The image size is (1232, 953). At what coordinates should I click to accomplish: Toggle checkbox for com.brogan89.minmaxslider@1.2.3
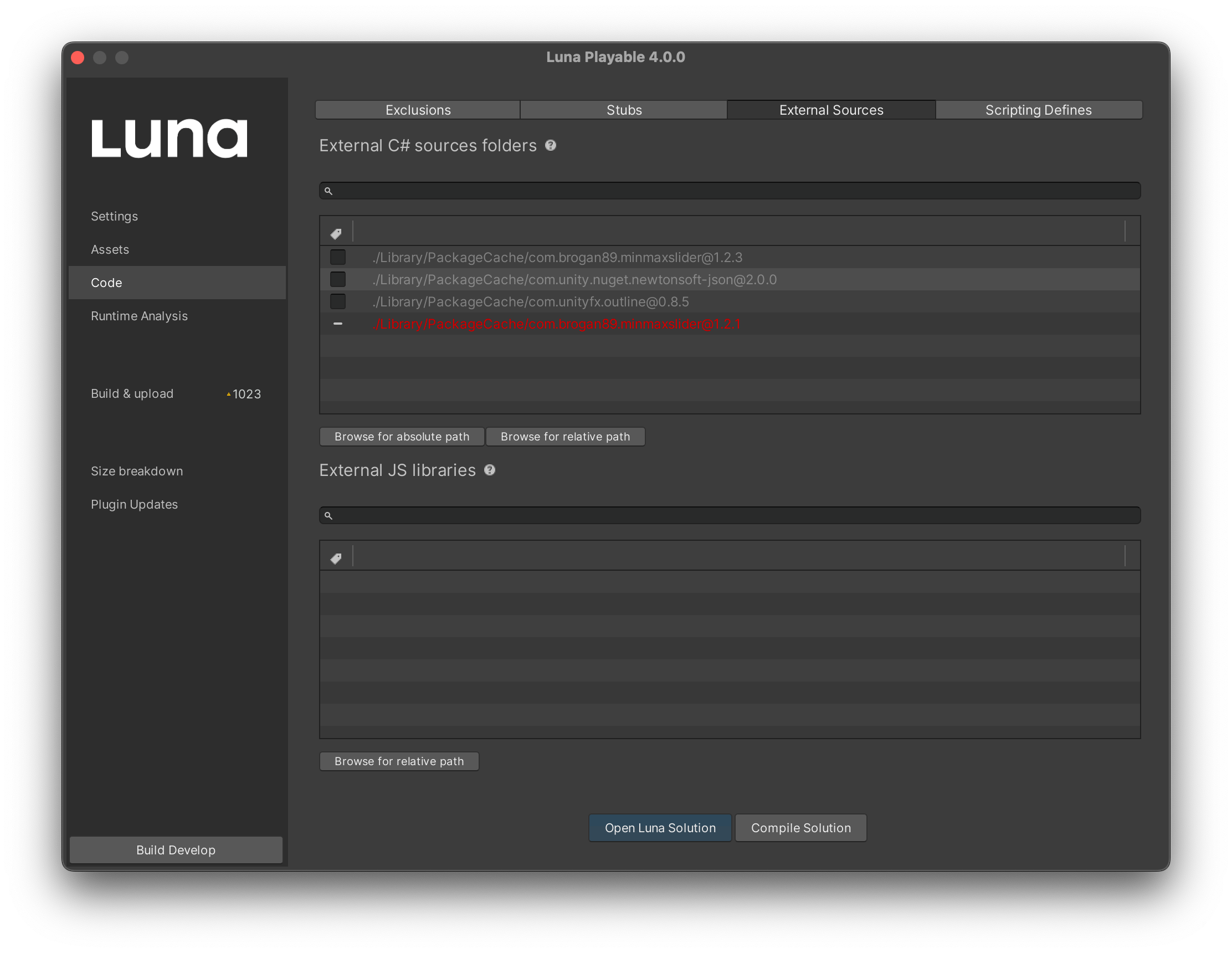click(338, 257)
